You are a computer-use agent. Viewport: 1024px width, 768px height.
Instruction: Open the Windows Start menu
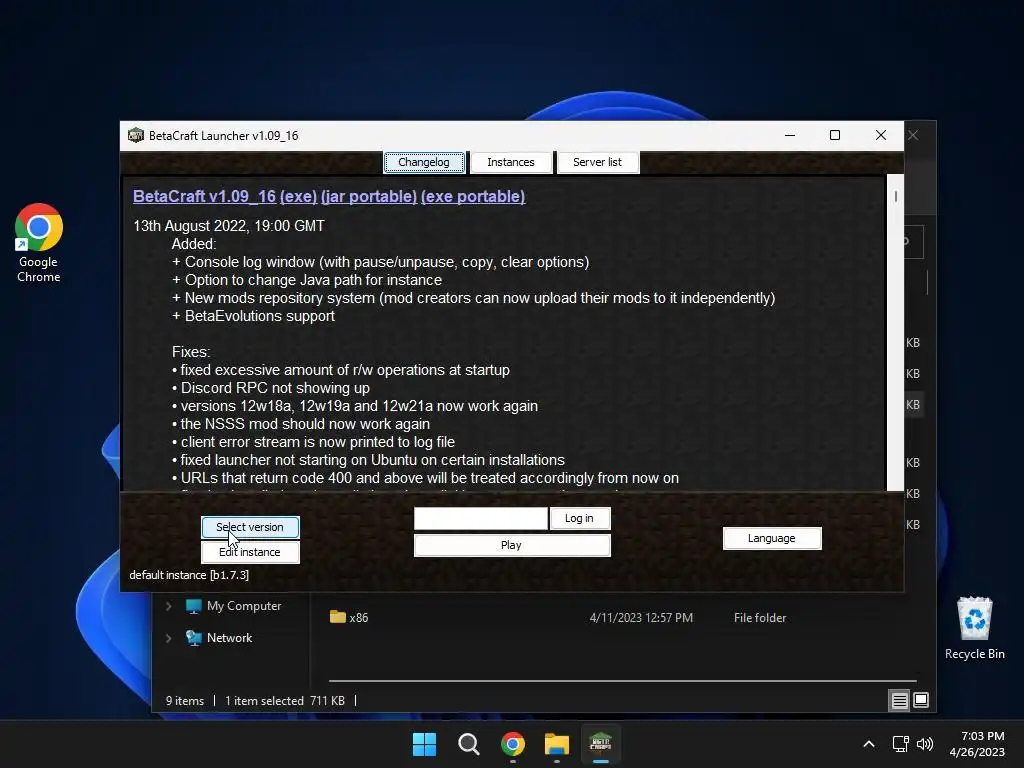pos(424,744)
